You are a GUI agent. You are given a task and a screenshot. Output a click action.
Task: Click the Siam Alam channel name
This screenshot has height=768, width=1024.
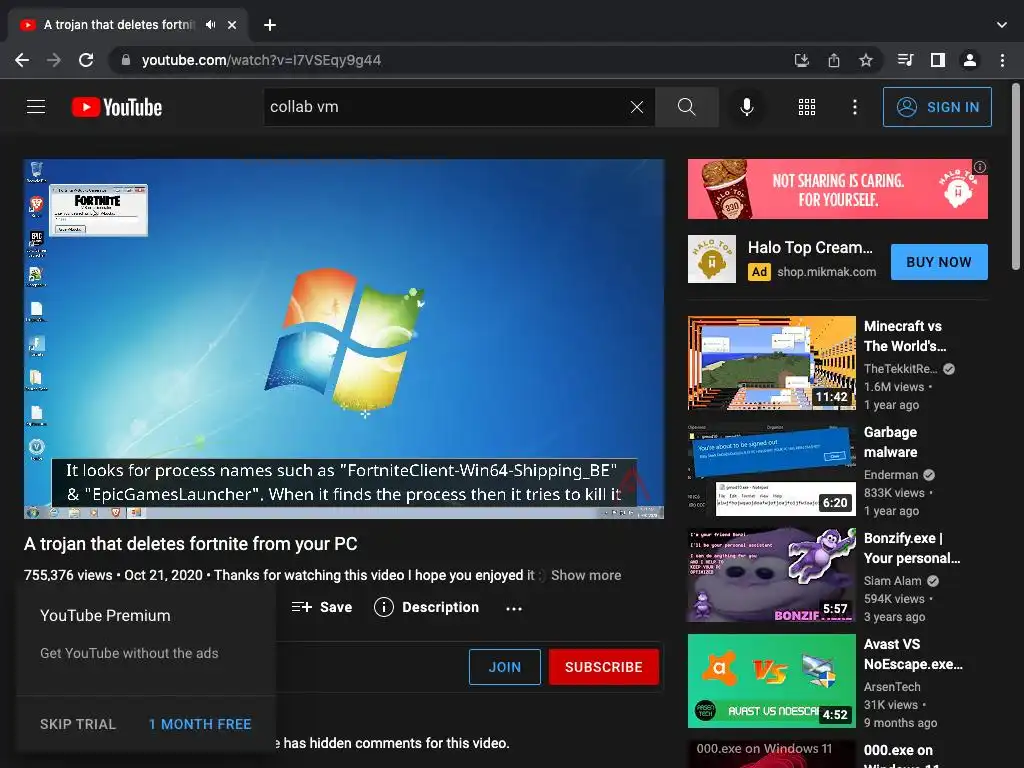[x=892, y=581]
